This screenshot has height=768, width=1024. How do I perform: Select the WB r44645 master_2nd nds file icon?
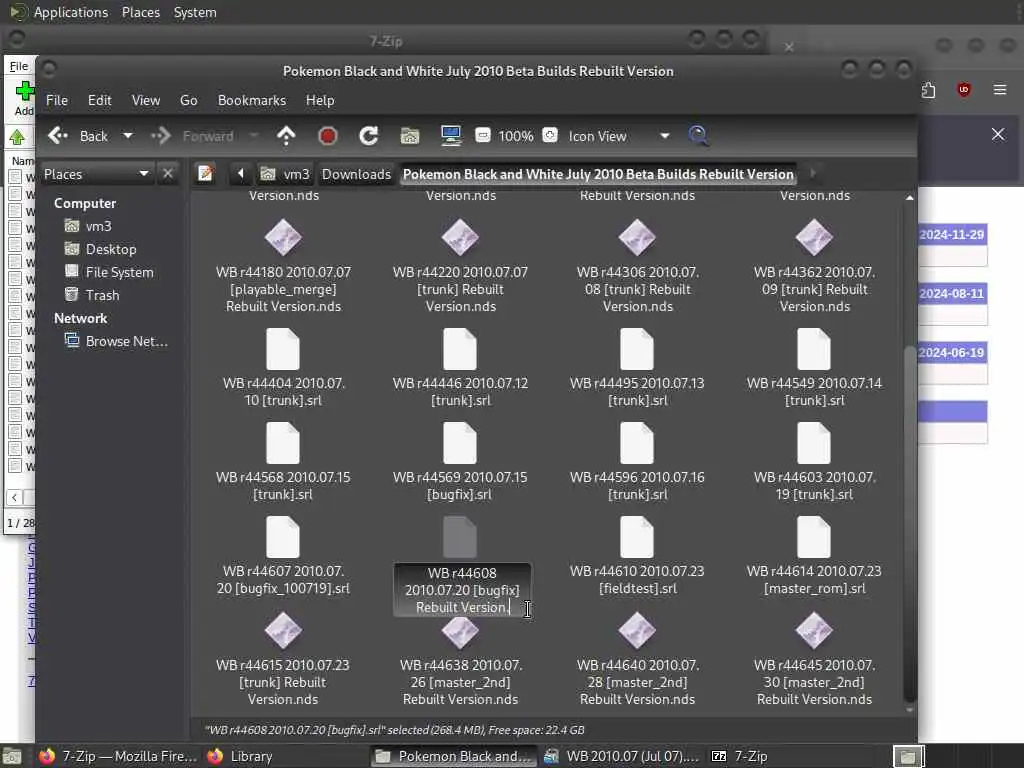pos(814,631)
